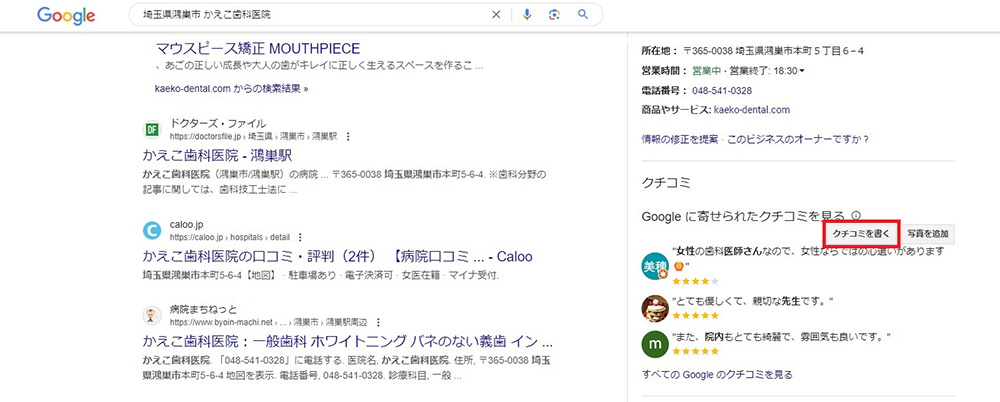Click 情報の修正を提案 link
The height and width of the screenshot is (402, 1000).
point(679,139)
